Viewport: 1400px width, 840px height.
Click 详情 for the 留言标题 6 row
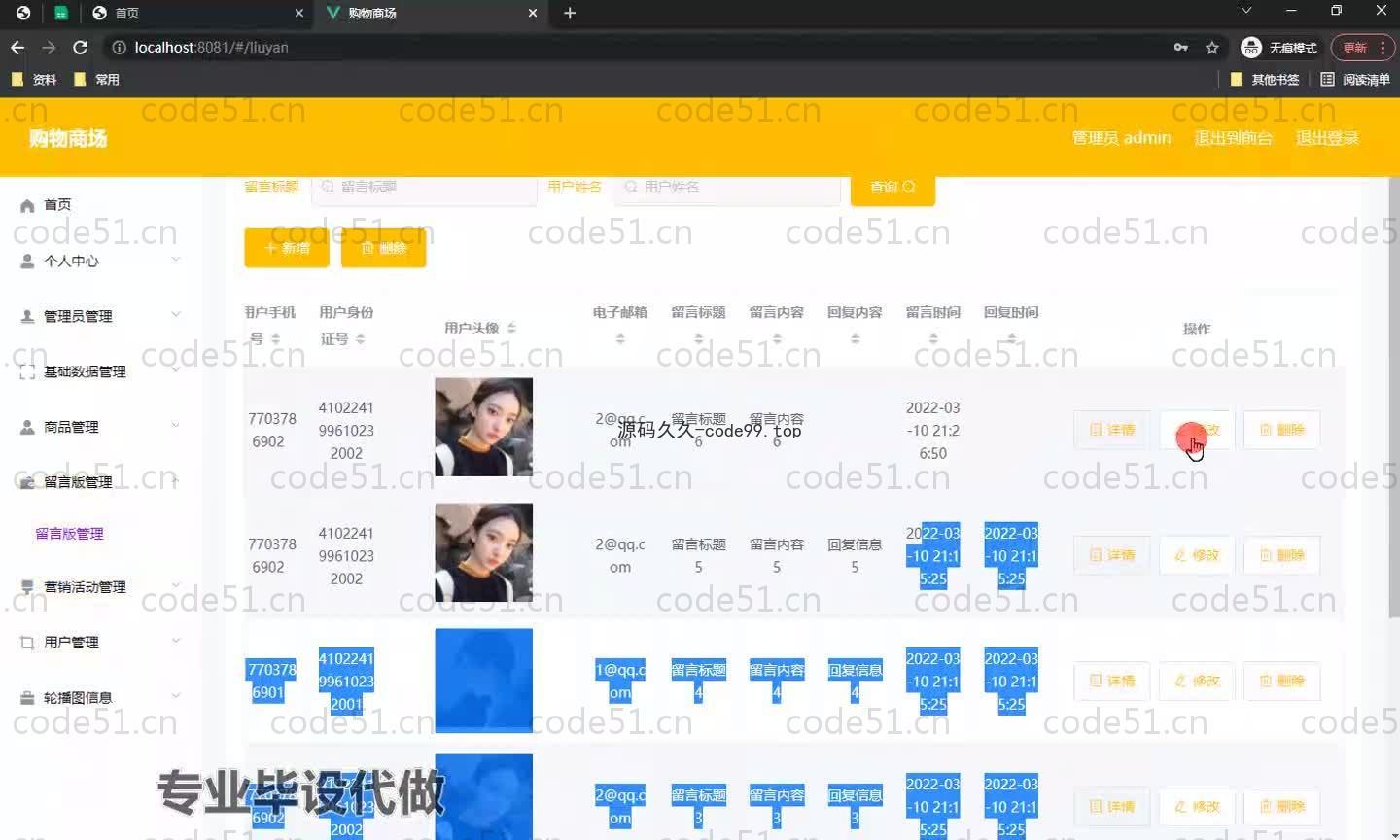point(1112,430)
